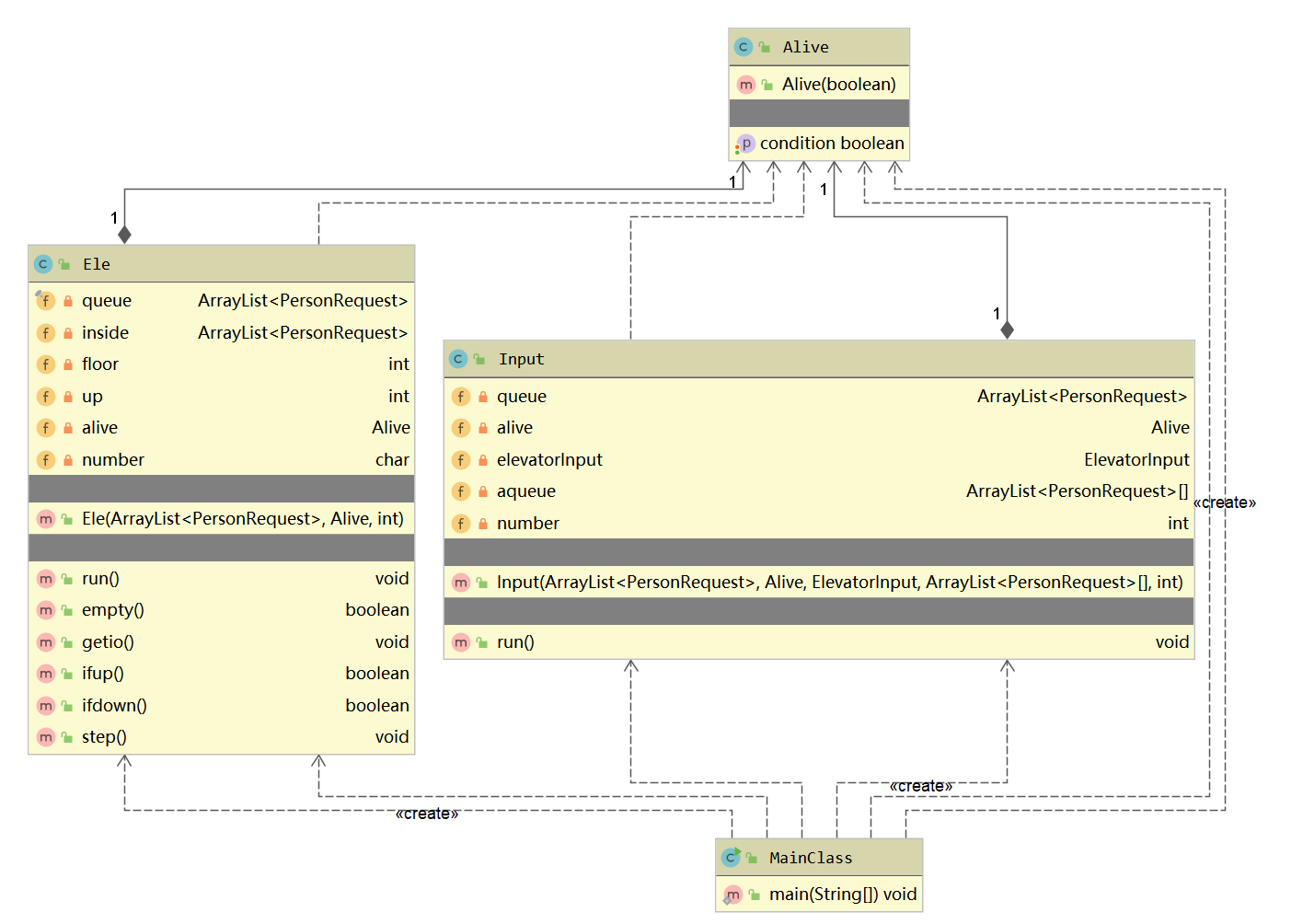Click the property icon beside condition boolean
This screenshot has width=1303, height=924.
coord(744,144)
